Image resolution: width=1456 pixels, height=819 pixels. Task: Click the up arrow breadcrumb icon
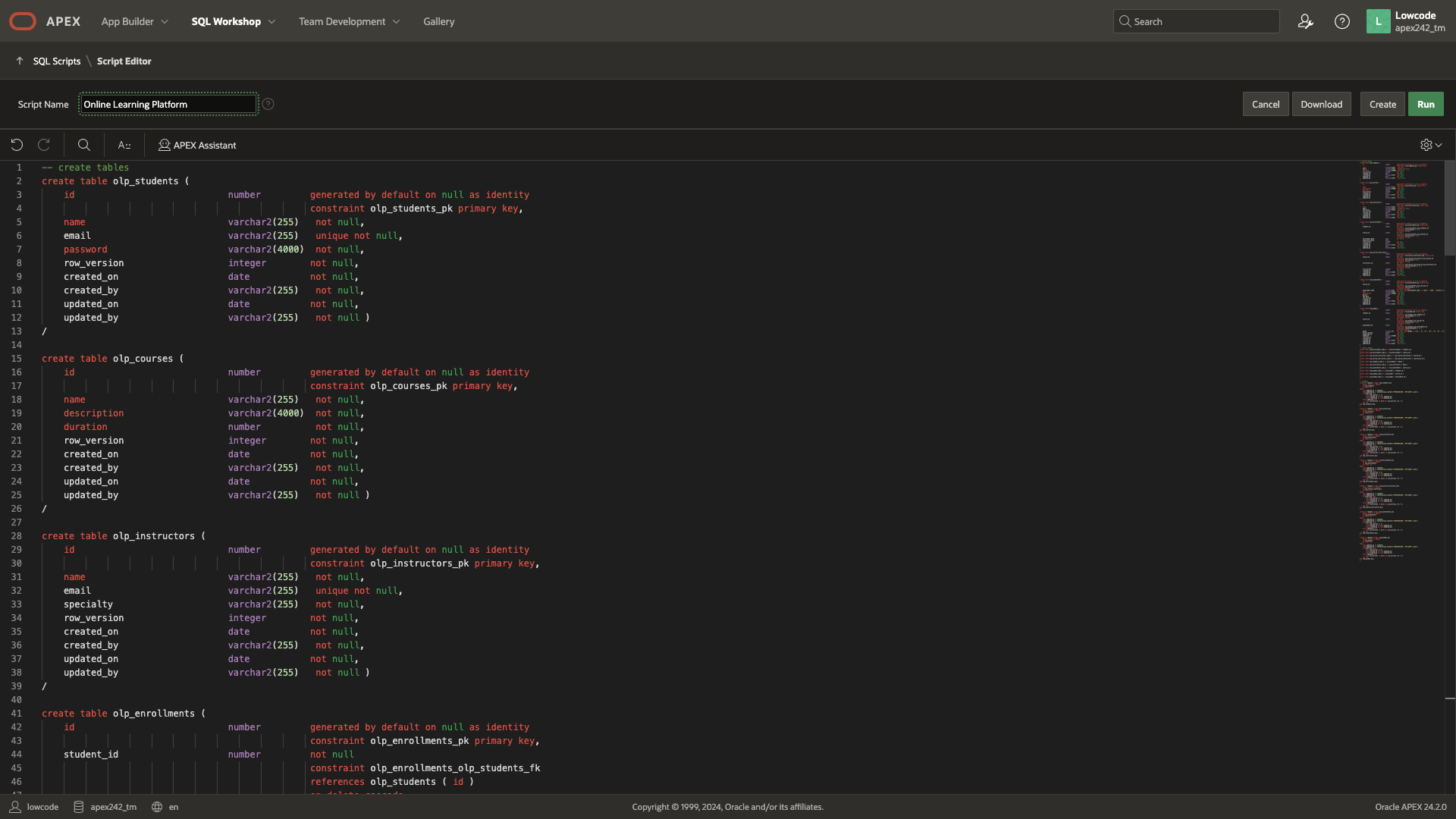click(20, 61)
